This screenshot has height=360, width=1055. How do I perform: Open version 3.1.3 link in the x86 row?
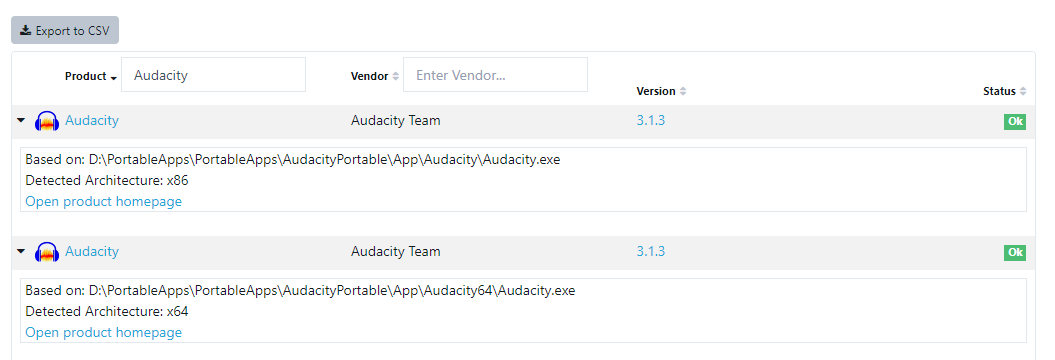pos(651,120)
